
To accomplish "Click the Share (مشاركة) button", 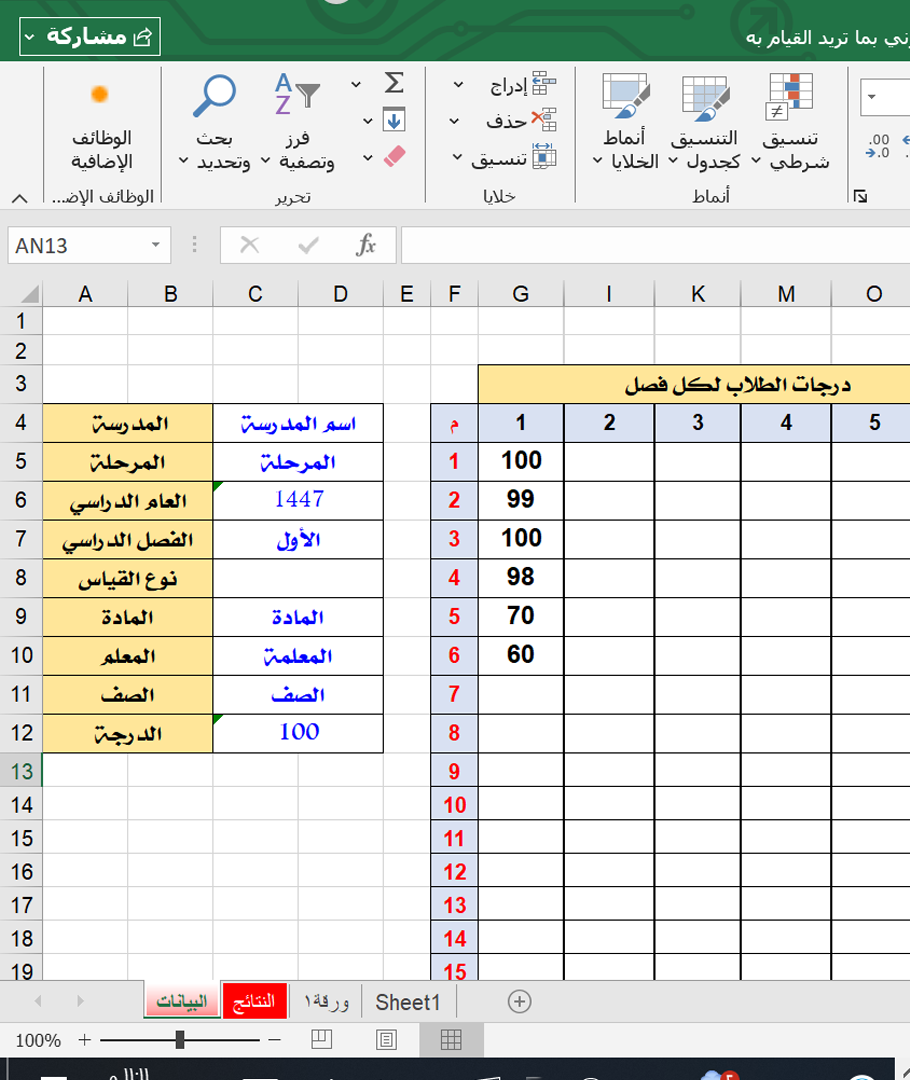I will [89, 37].
